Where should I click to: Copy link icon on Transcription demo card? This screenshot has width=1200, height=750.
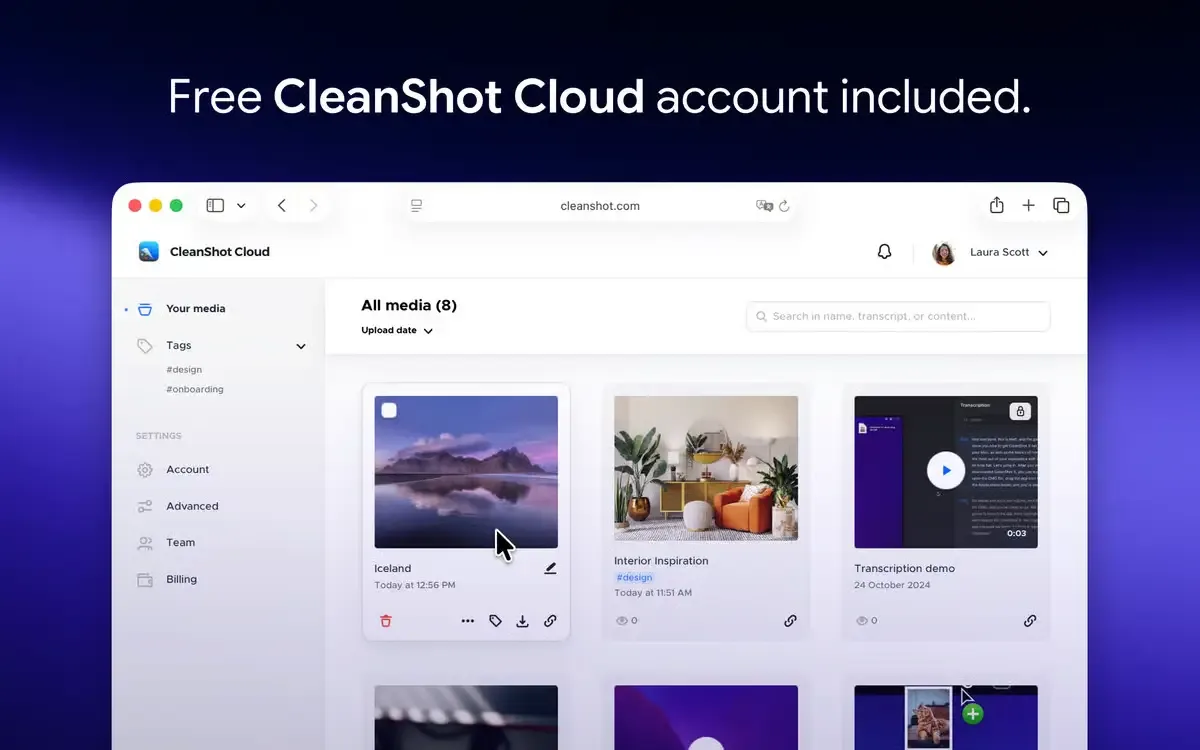tap(1030, 621)
